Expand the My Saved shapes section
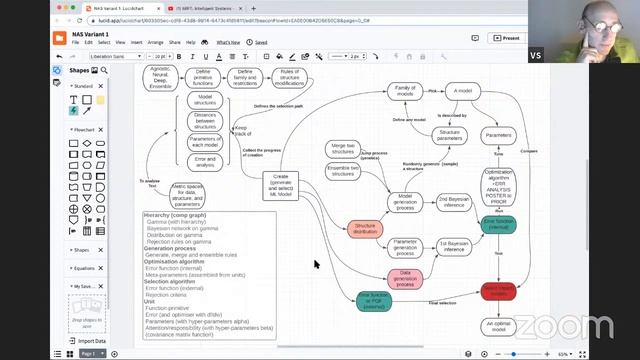 [82, 287]
